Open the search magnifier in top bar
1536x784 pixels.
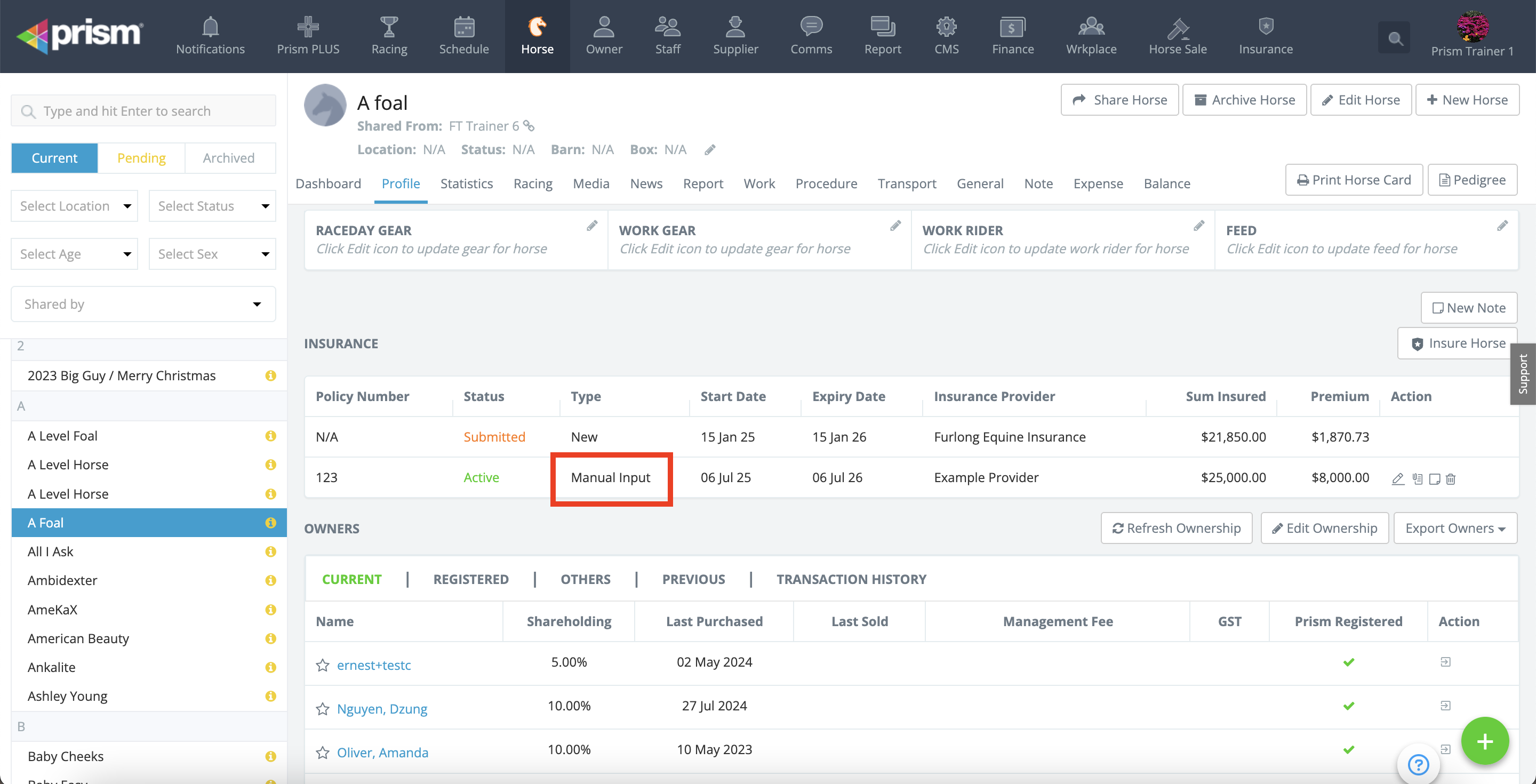1394,38
